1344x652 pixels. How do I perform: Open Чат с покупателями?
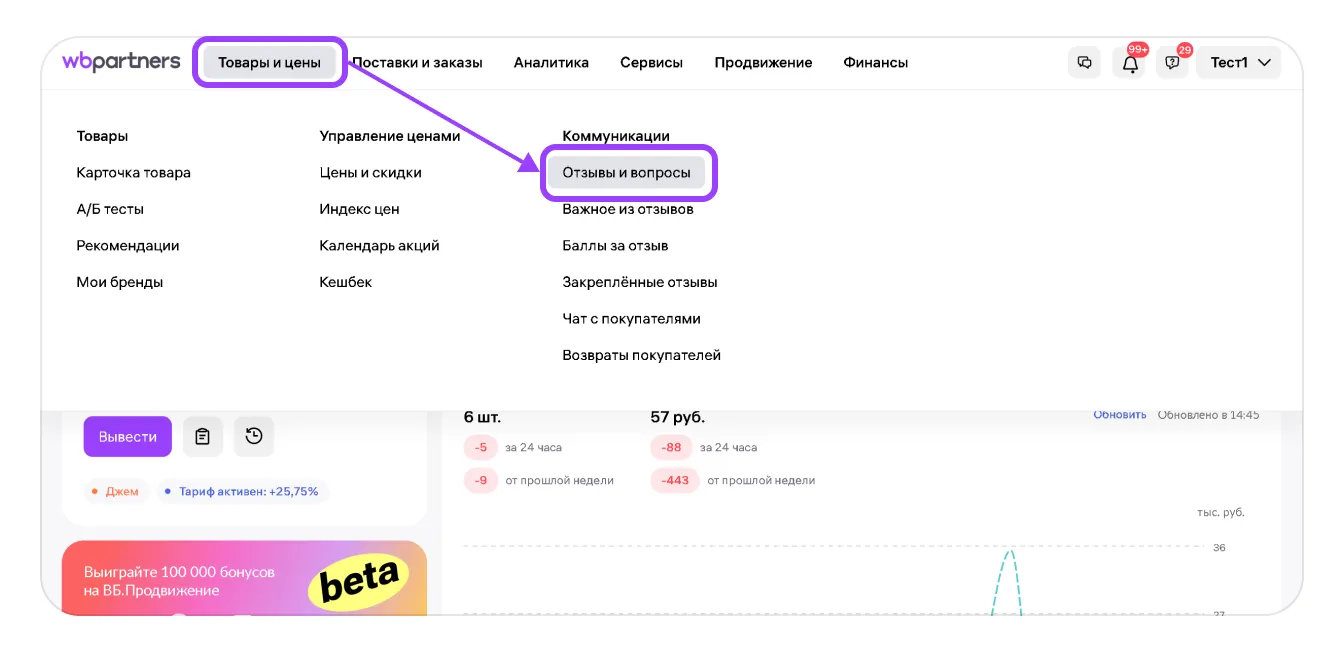click(x=631, y=319)
